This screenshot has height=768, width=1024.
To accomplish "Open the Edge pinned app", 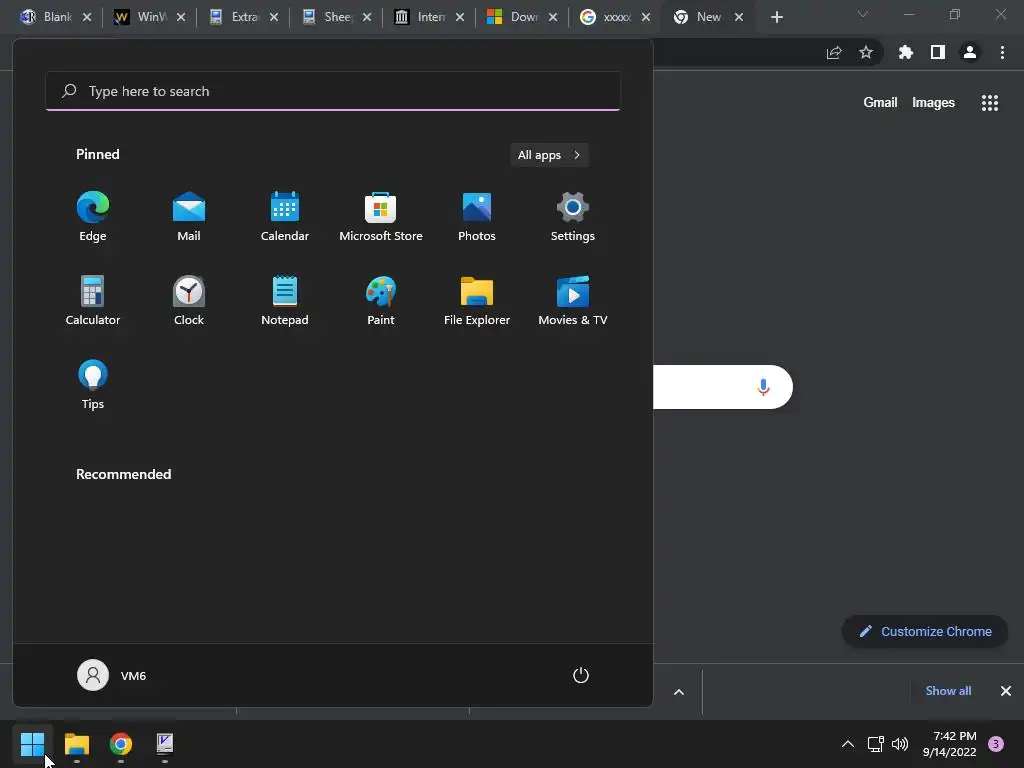I will point(93,217).
